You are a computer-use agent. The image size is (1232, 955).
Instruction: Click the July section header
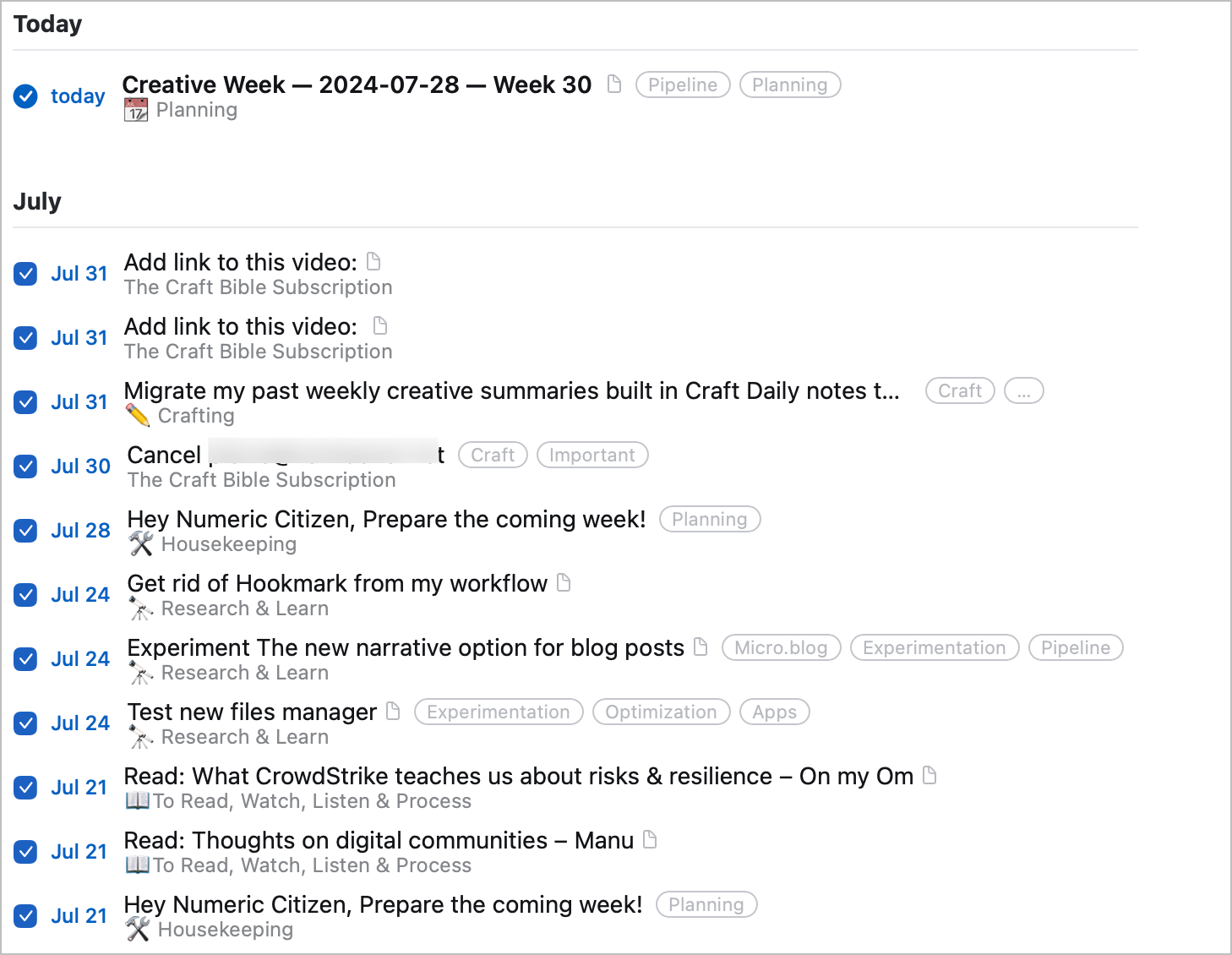click(x=36, y=201)
